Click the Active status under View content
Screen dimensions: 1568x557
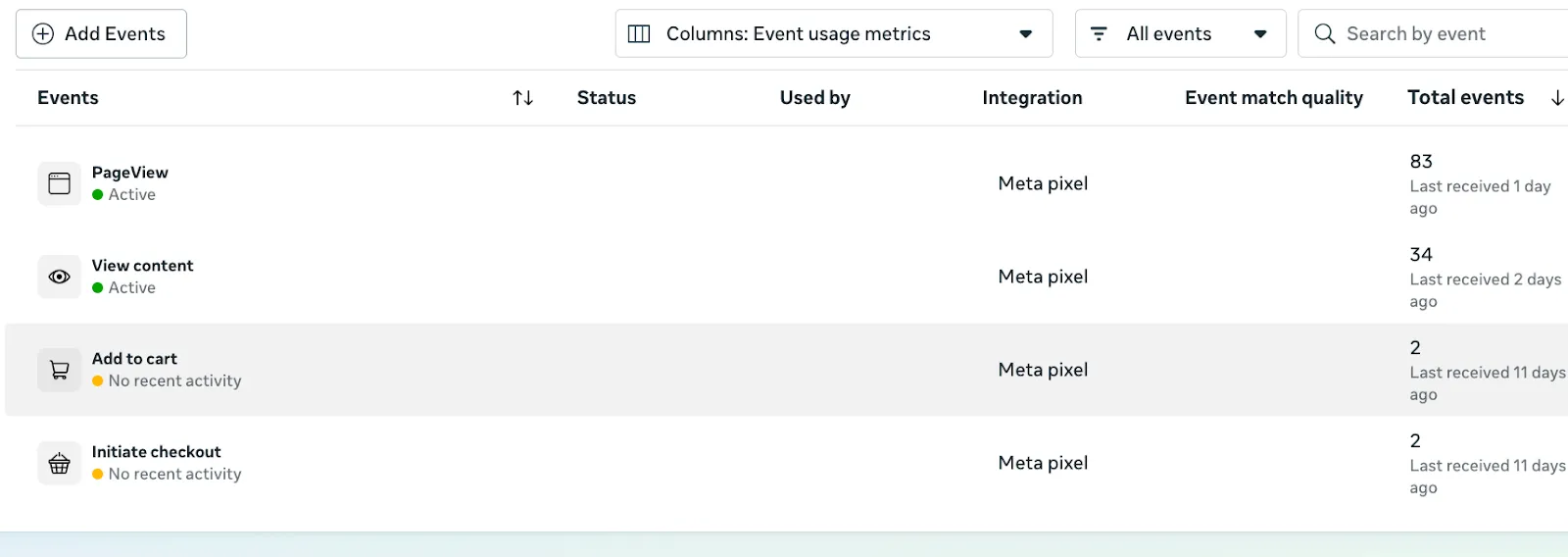click(124, 288)
